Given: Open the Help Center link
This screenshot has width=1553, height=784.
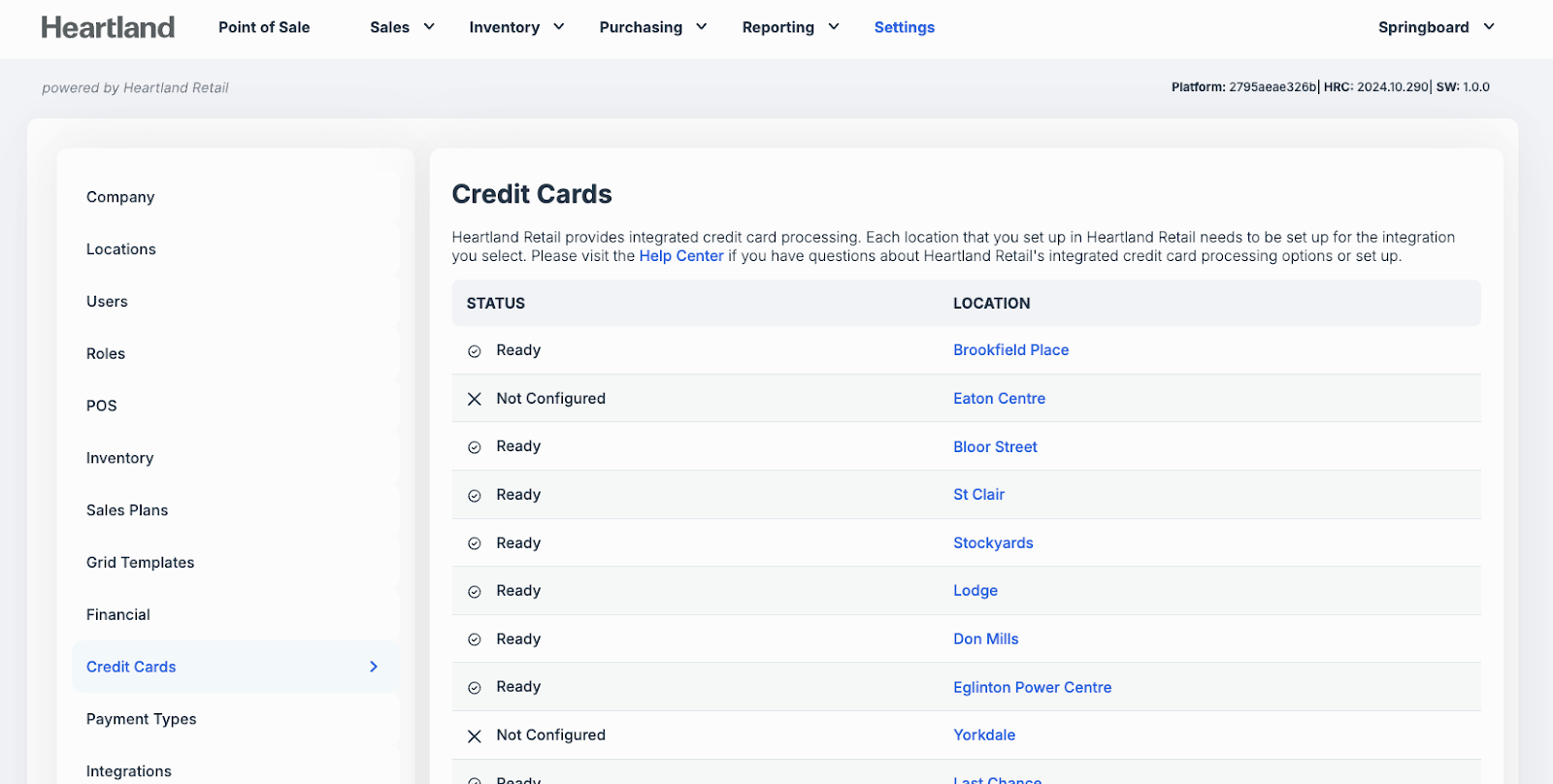Looking at the screenshot, I should (680, 256).
